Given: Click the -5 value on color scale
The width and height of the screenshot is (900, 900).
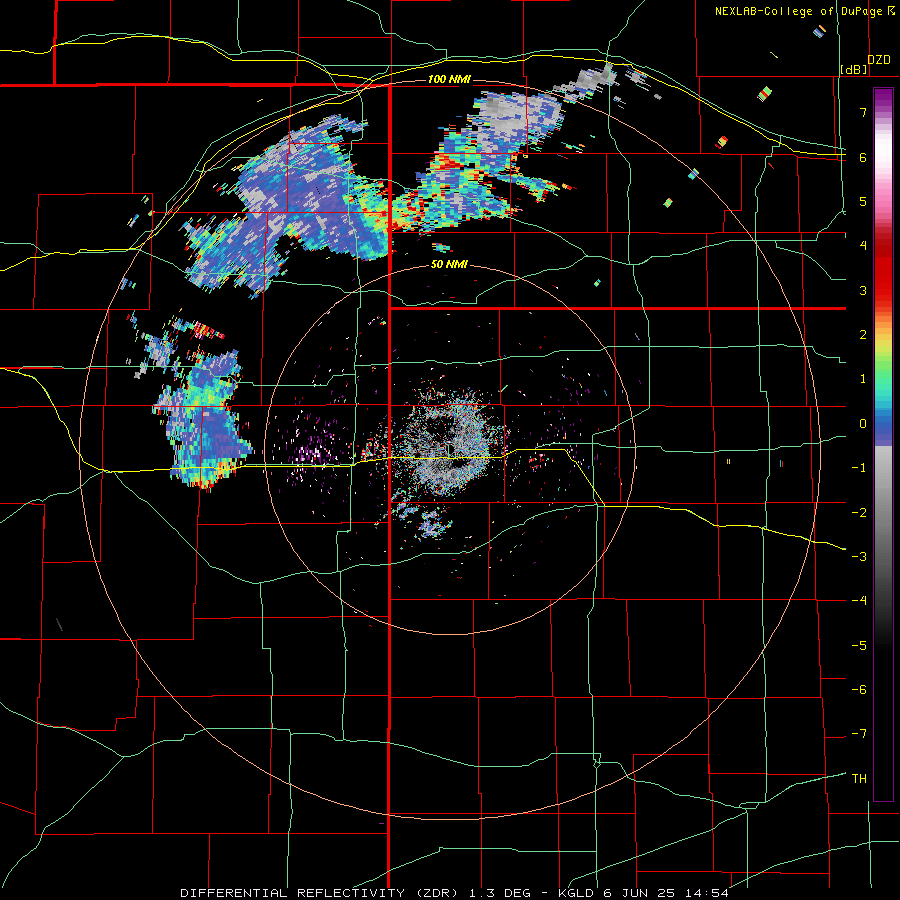Looking at the screenshot, I should click(x=859, y=646).
